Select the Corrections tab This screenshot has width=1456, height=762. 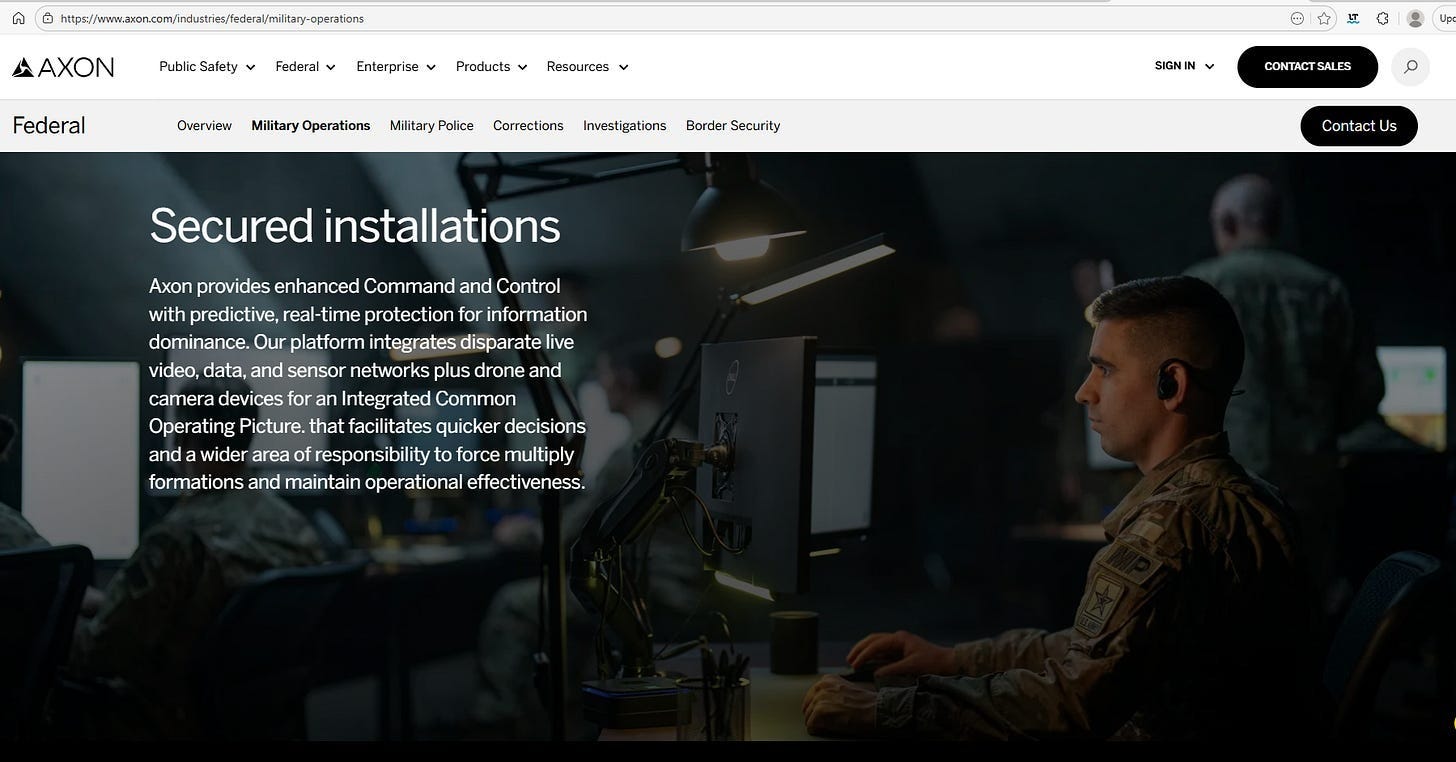pyautogui.click(x=528, y=126)
